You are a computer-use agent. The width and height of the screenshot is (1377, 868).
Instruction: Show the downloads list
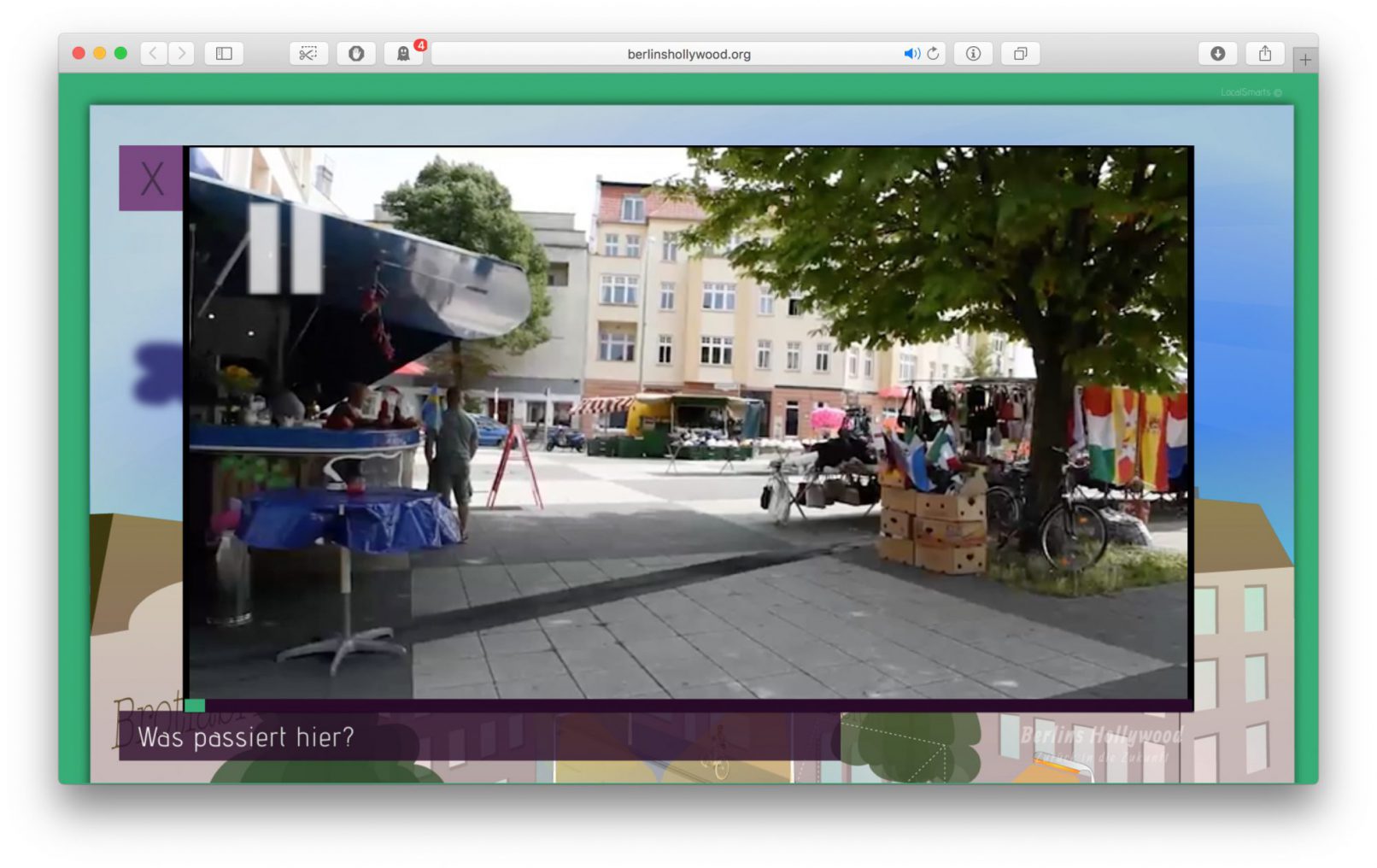[x=1218, y=54]
